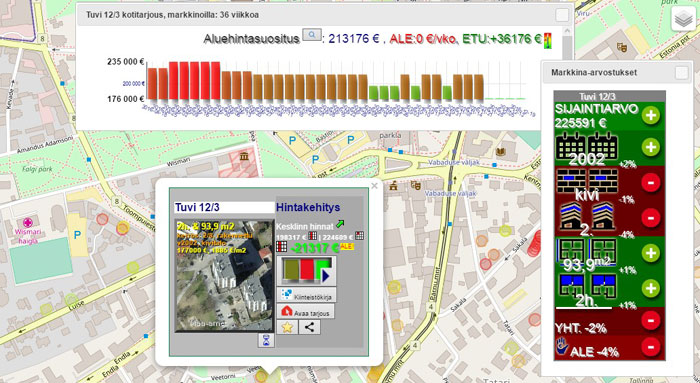Click the minus icon on the floor 2. row
Screen dimensions: 700x383
(x=650, y=218)
